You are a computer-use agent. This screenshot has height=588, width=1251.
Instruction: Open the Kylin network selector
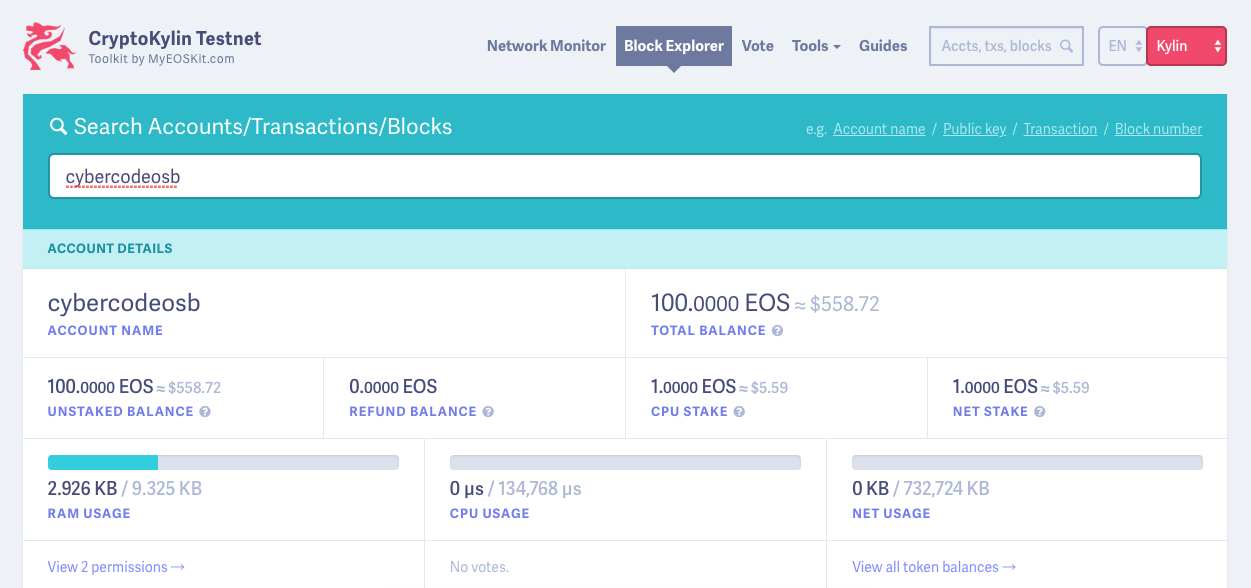click(x=1186, y=46)
